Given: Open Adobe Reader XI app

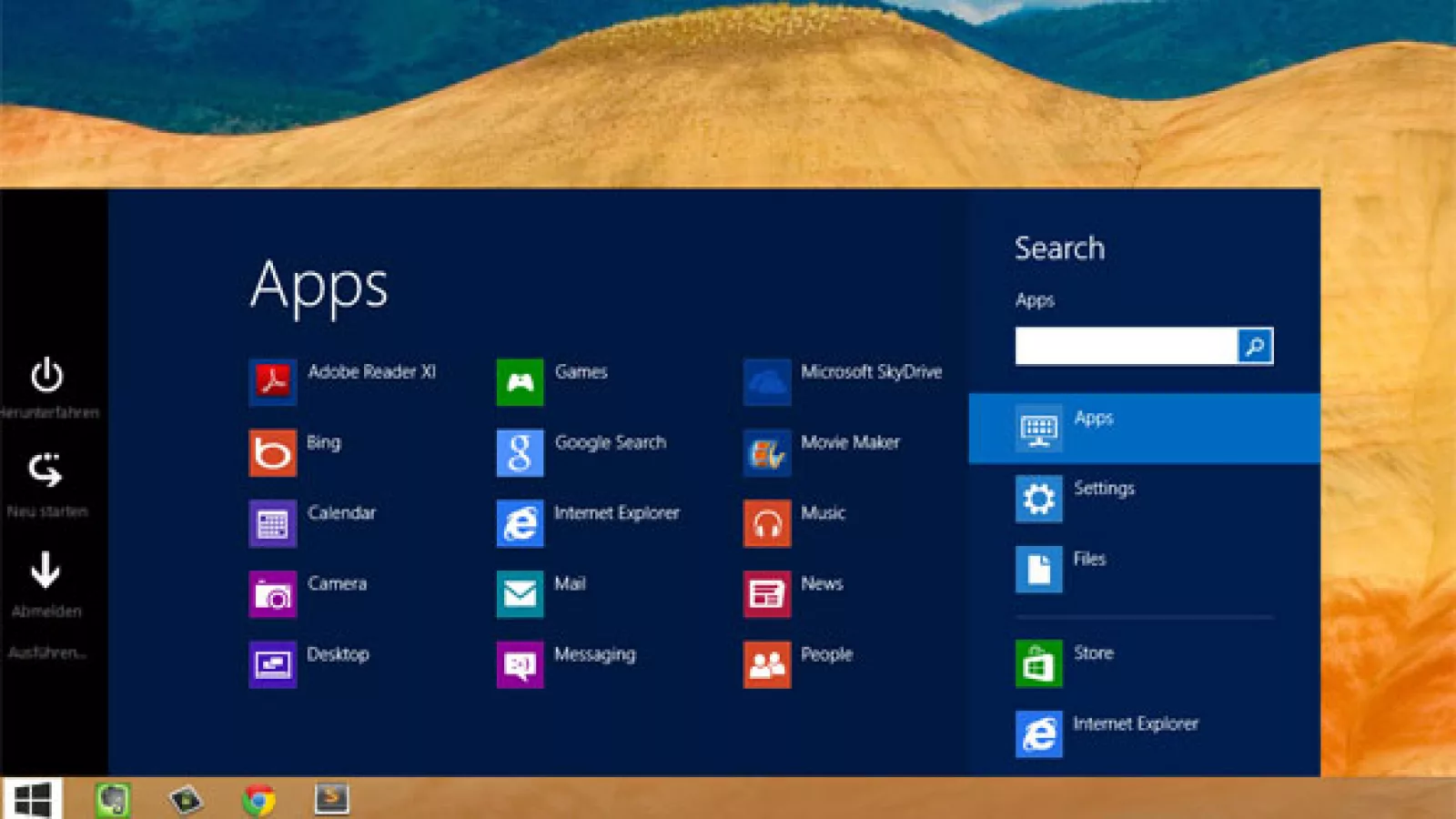Looking at the screenshot, I should 273,382.
